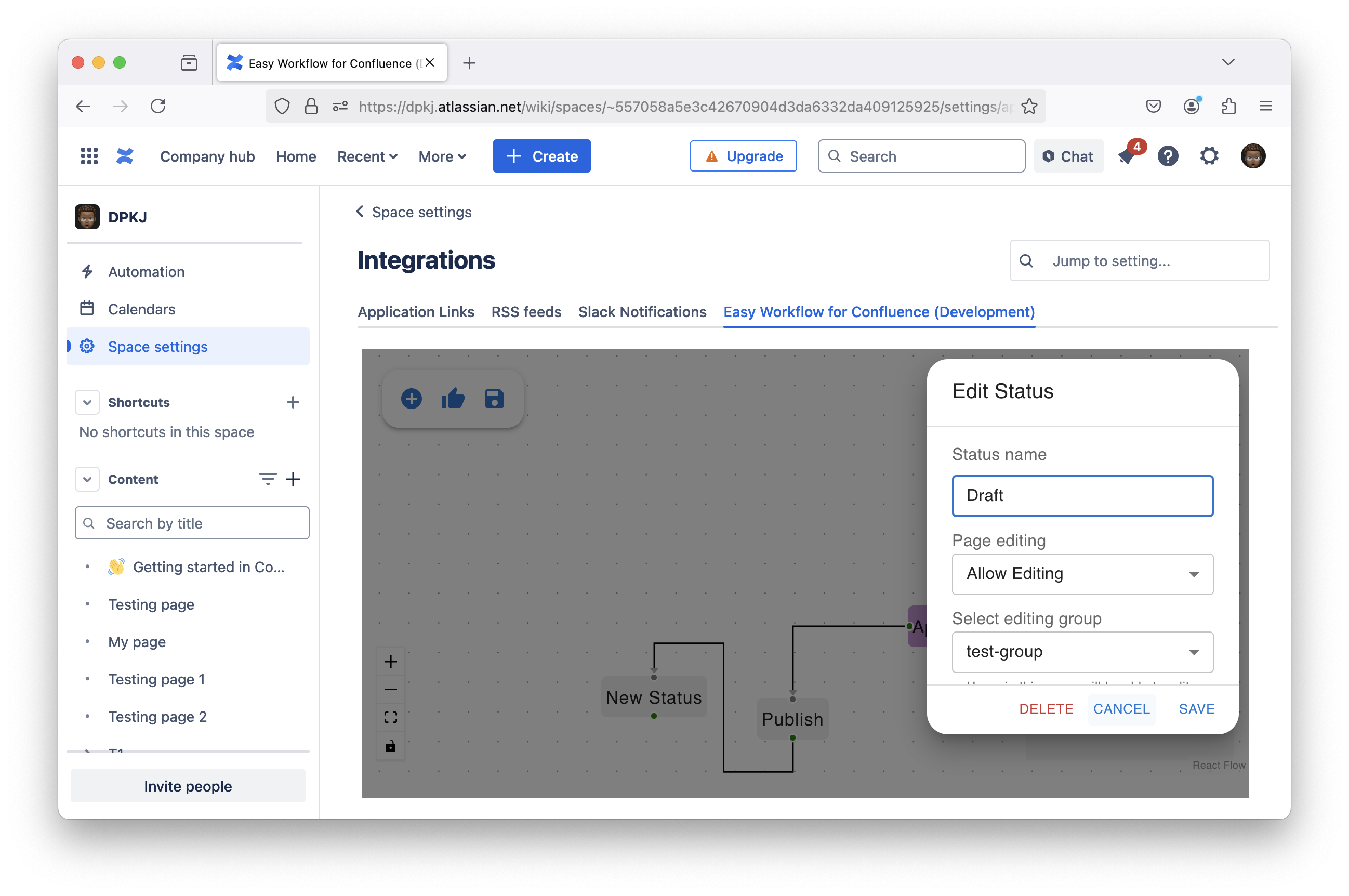Click the save workflow floppy icon

point(494,398)
